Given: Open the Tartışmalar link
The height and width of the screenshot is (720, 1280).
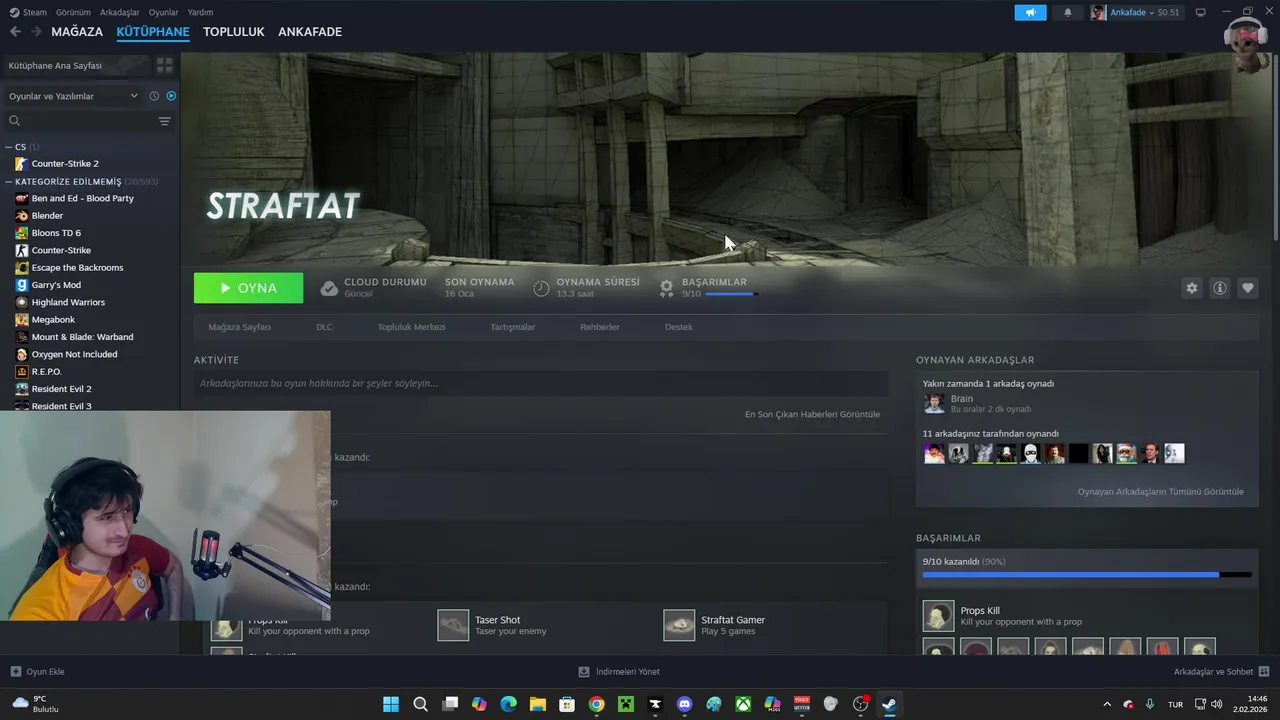Looking at the screenshot, I should tap(512, 327).
